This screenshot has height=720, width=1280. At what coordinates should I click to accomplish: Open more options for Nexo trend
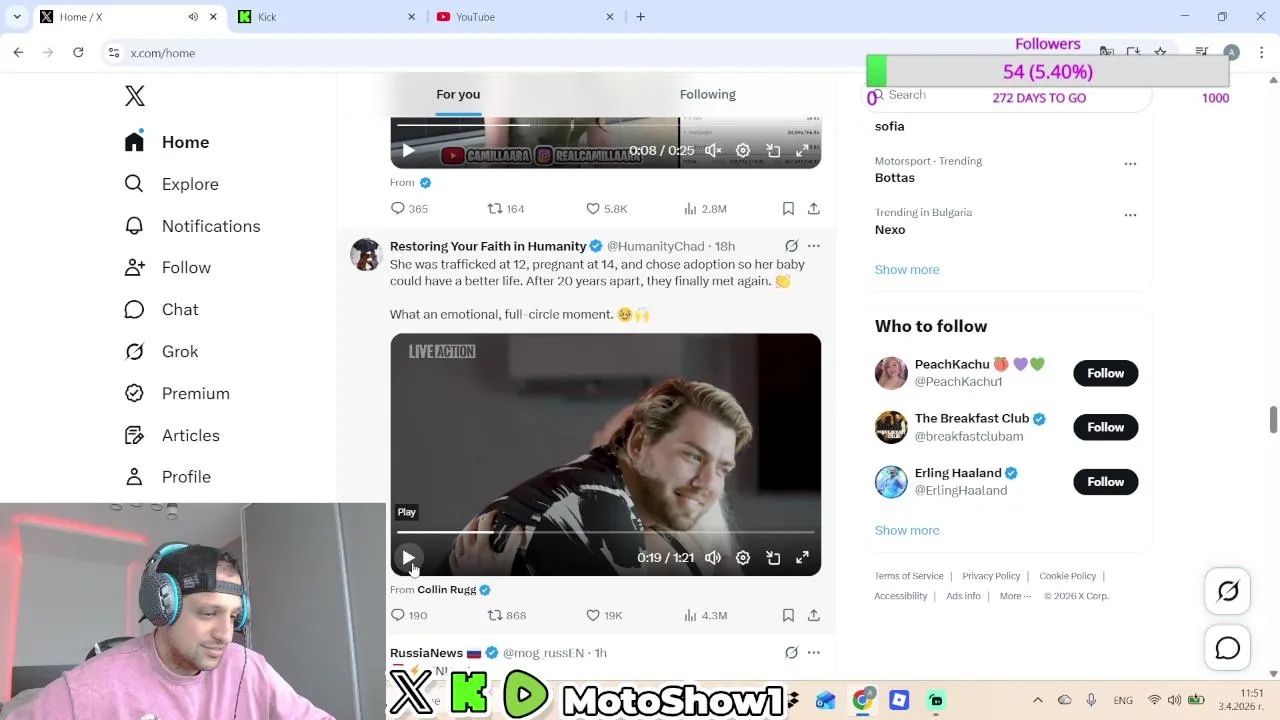coord(1130,215)
